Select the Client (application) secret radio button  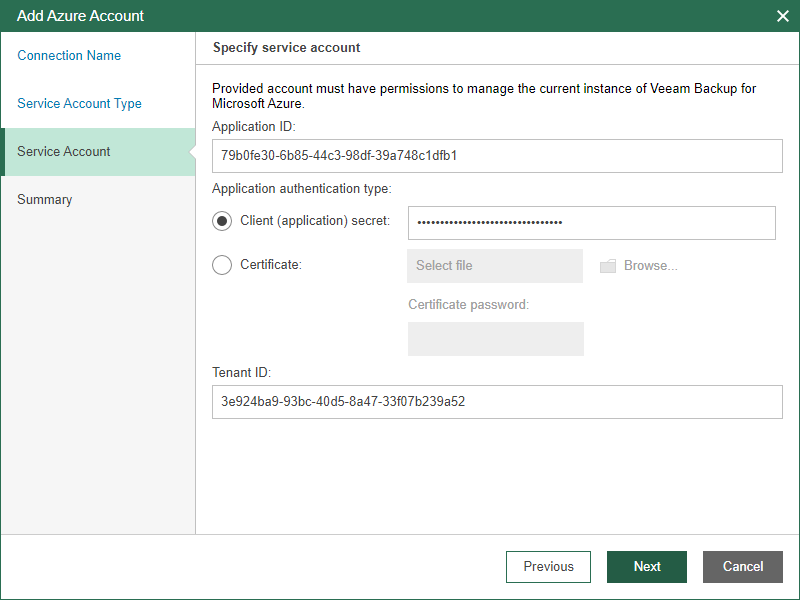(x=222, y=220)
